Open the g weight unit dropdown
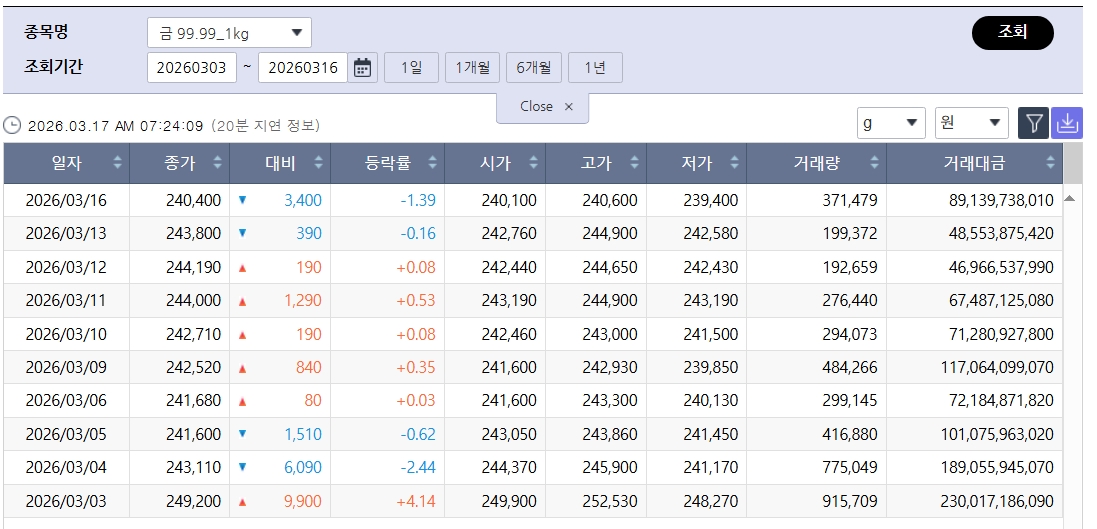The width and height of the screenshot is (1097, 529). click(891, 123)
